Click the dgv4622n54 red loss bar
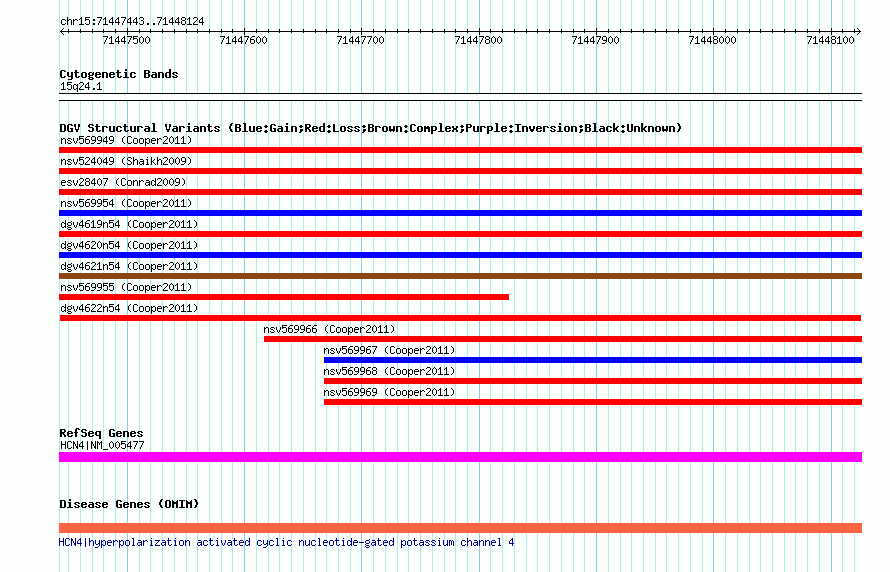 pos(460,318)
